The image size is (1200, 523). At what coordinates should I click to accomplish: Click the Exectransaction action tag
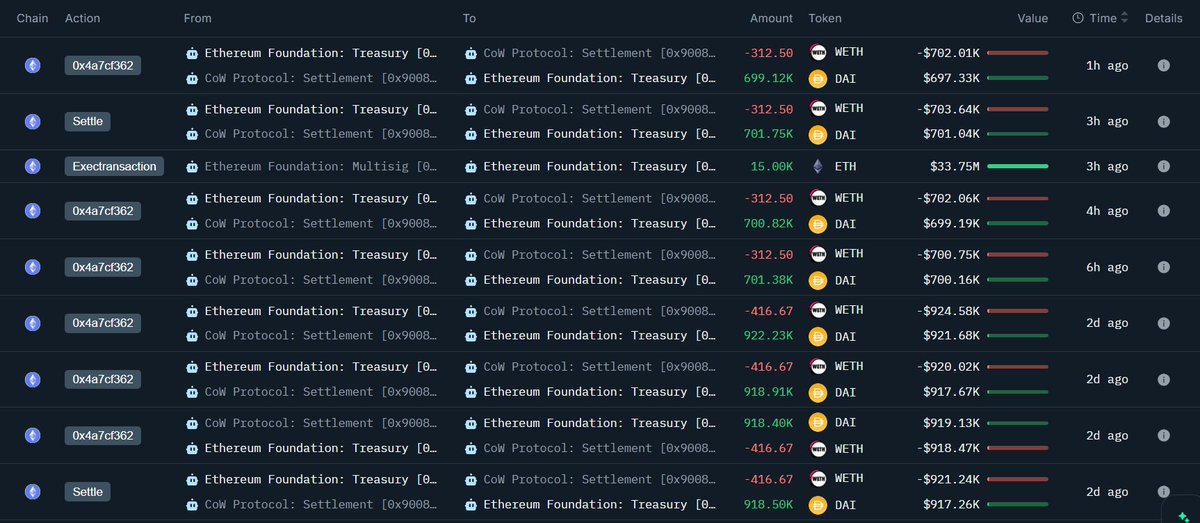click(114, 166)
